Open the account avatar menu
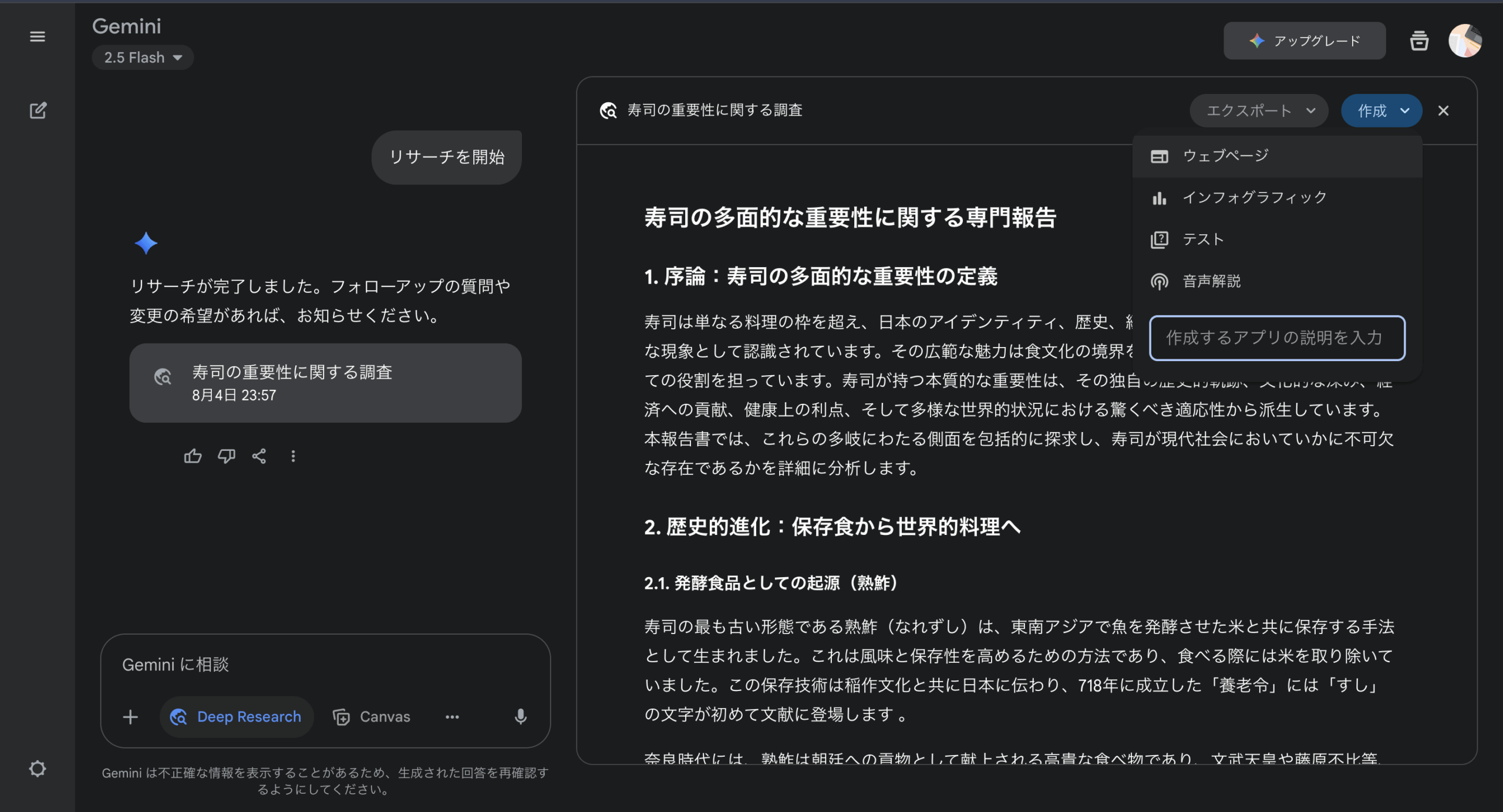 pos(1465,41)
